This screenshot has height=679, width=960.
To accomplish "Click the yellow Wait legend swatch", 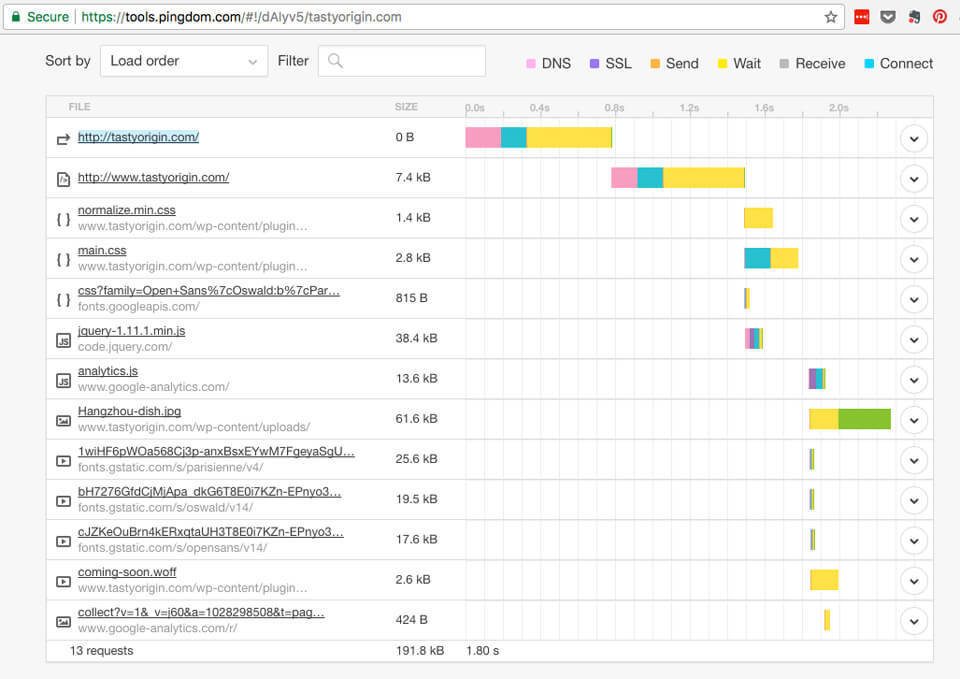I will pyautogui.click(x=722, y=64).
